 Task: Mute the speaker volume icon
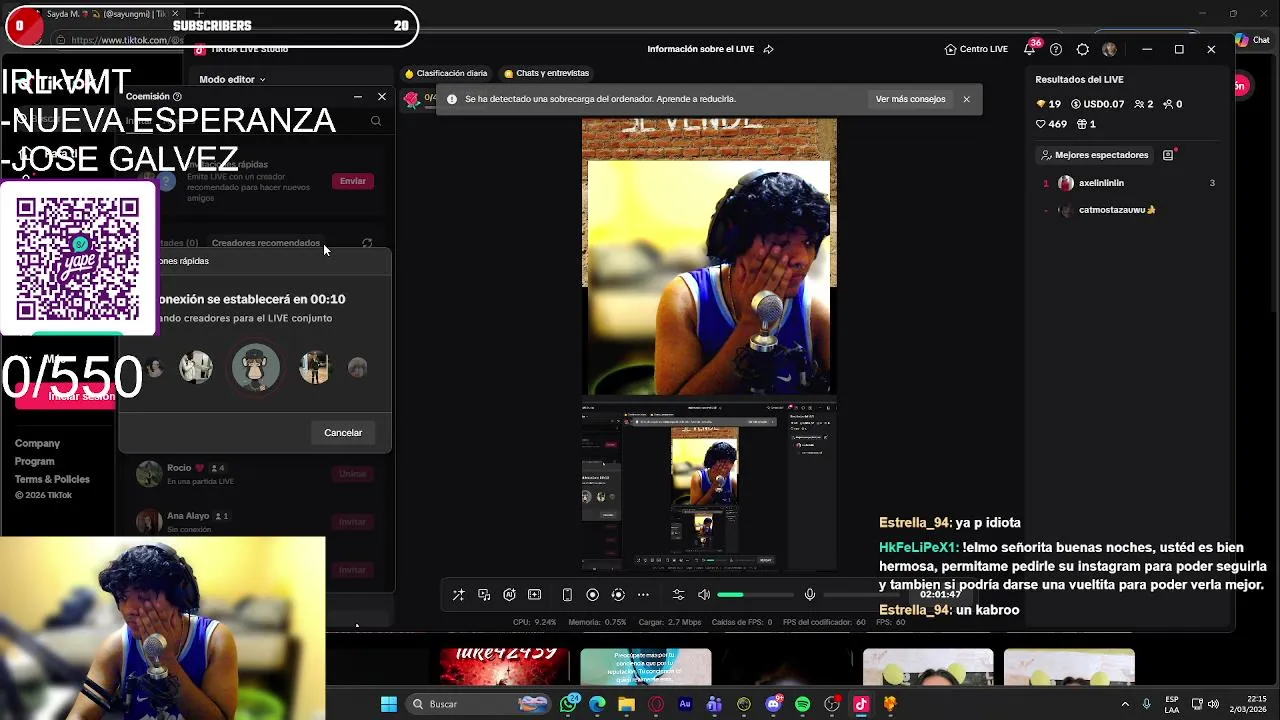tap(704, 595)
